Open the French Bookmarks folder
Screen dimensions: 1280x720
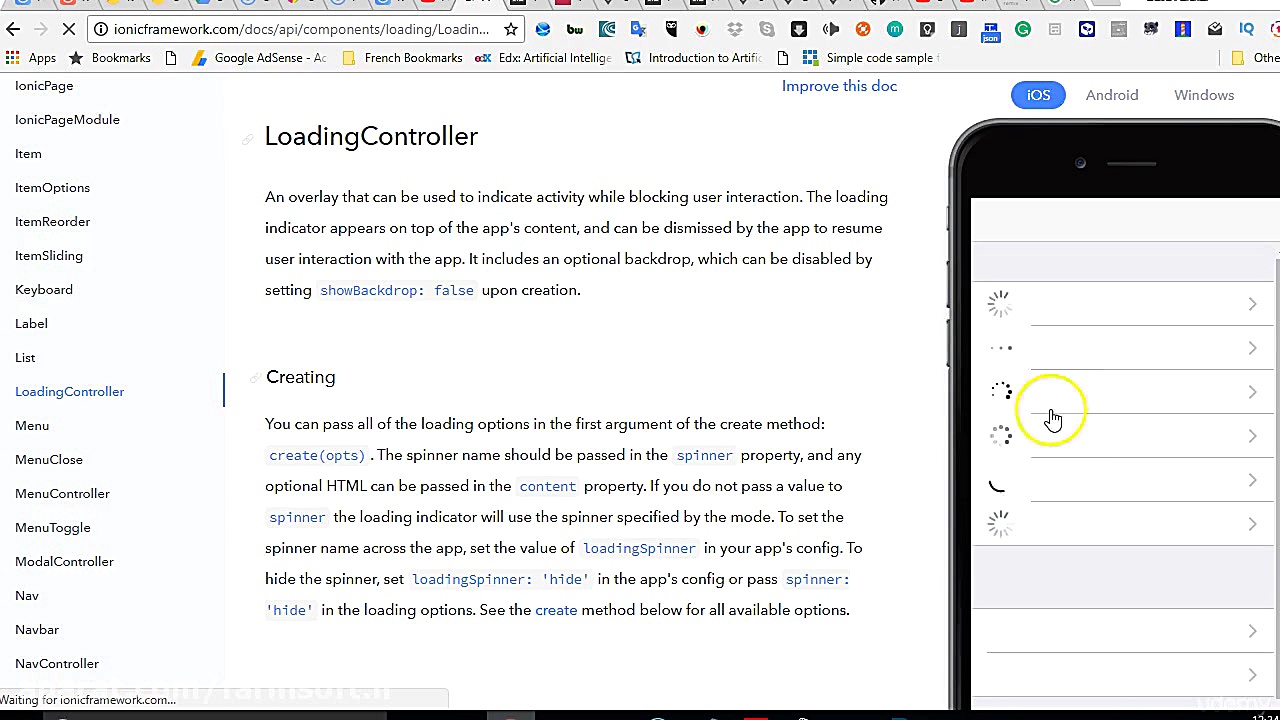tap(402, 58)
